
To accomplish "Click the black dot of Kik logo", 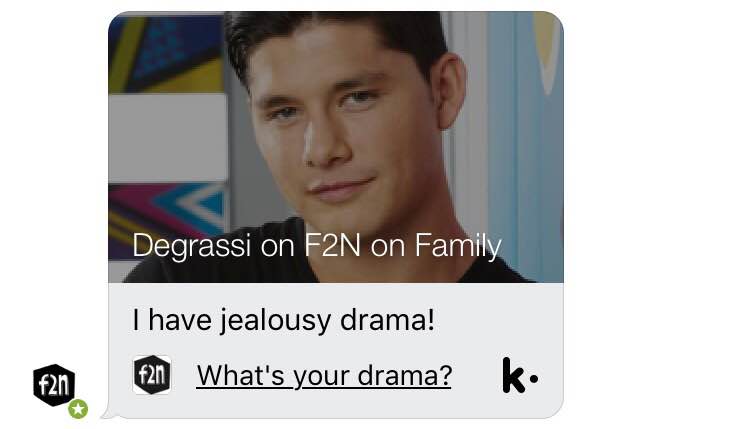I will tap(534, 379).
